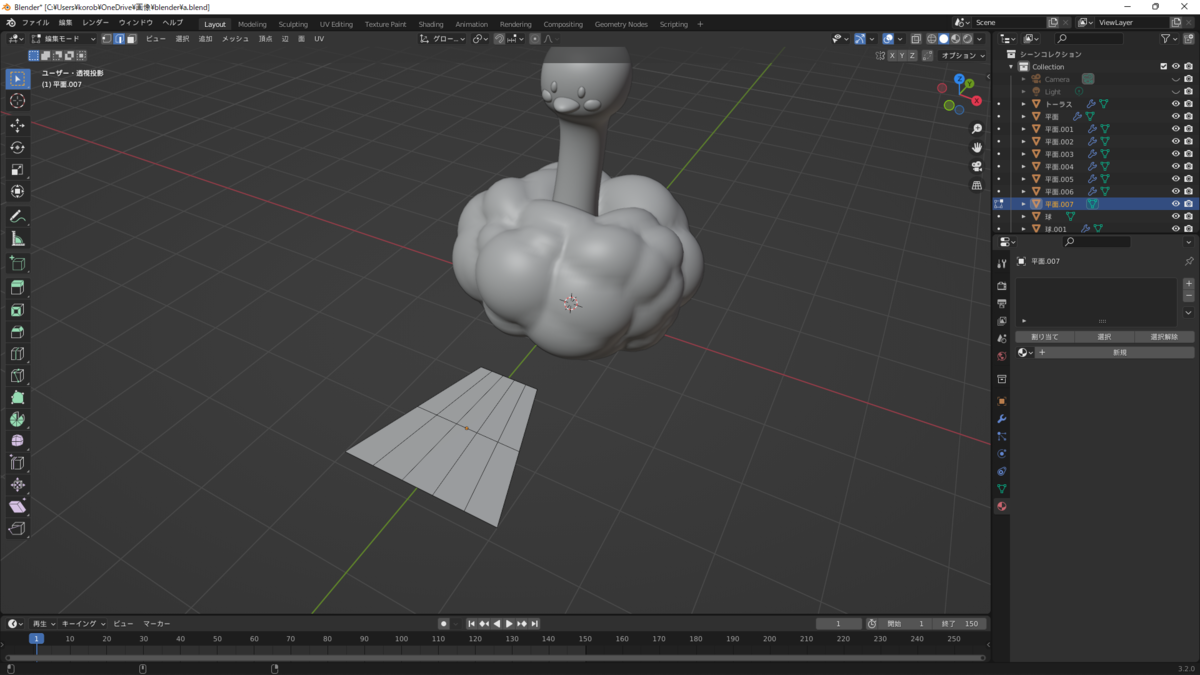Switch to the Sculpting workspace tab
This screenshot has width=1200, height=675.
point(293,24)
